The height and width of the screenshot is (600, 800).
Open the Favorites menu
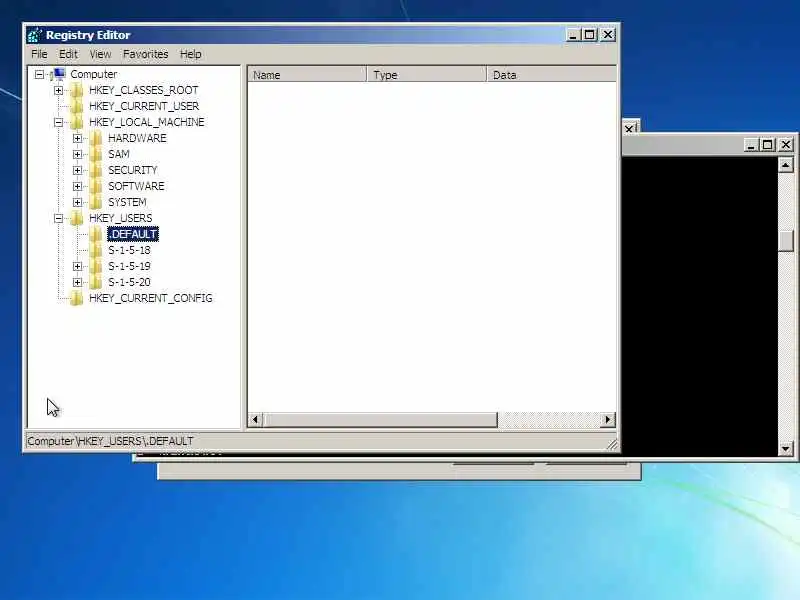[145, 54]
